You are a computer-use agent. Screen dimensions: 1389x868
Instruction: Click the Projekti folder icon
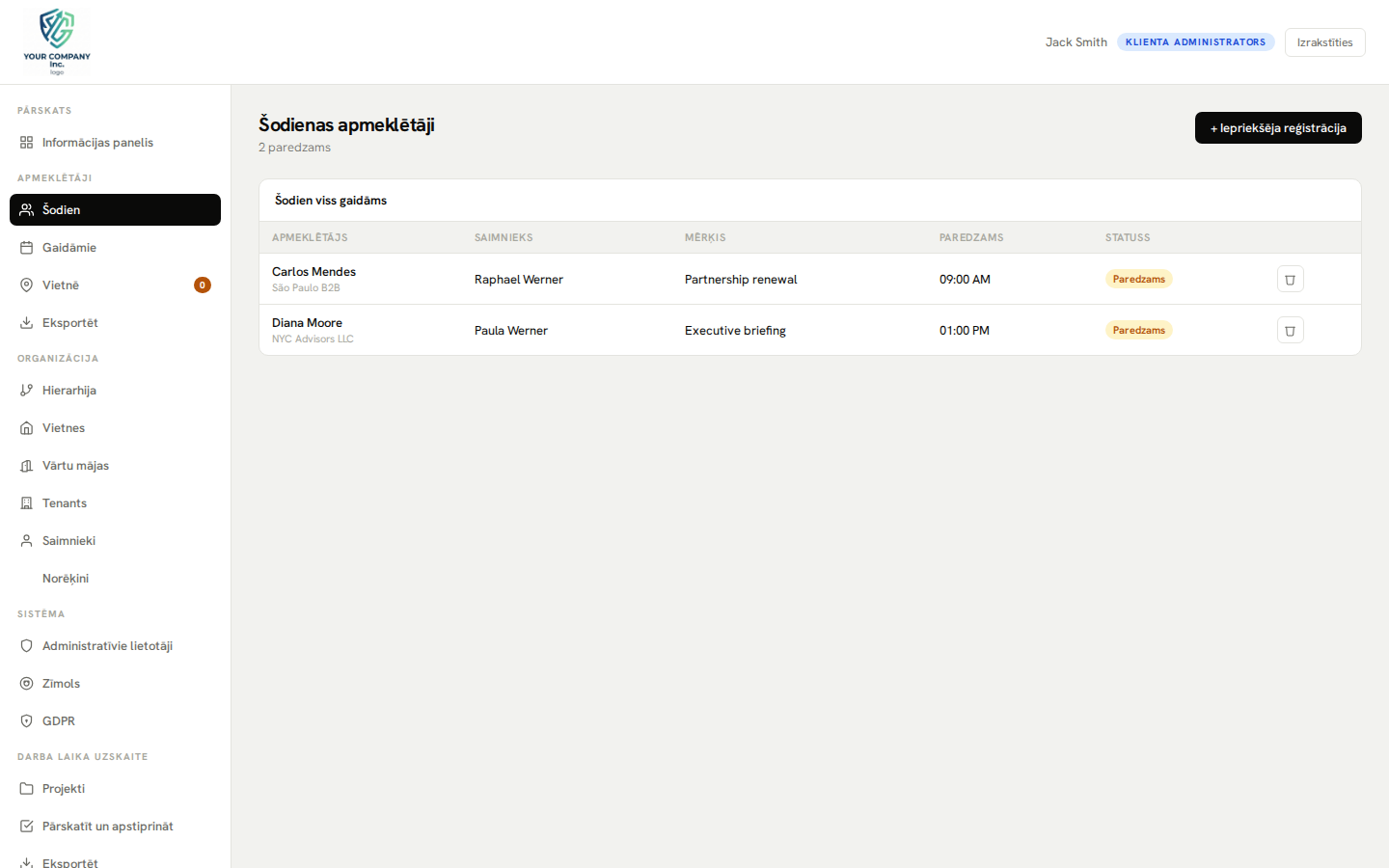point(27,789)
